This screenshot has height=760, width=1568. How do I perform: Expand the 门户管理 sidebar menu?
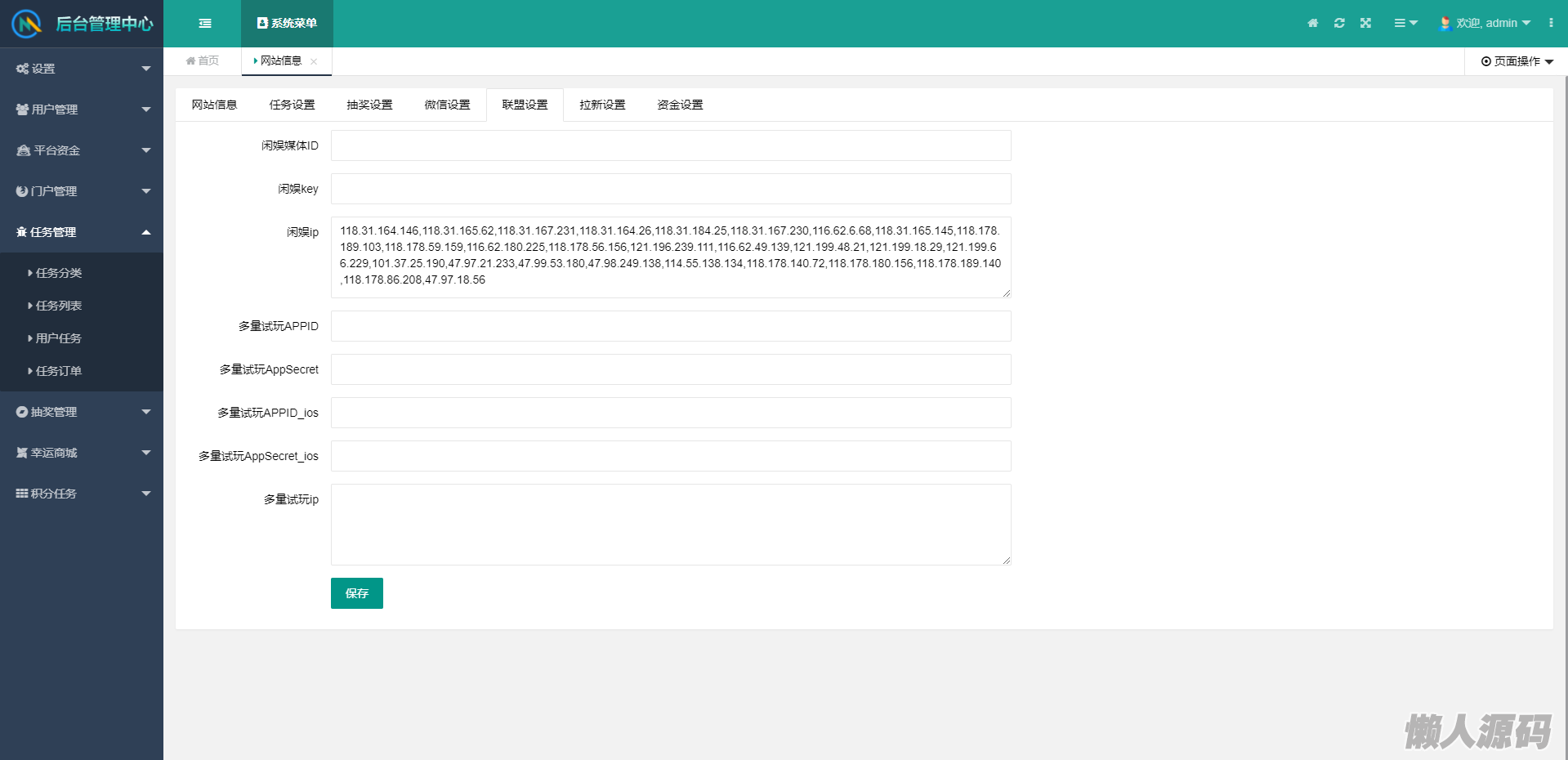click(x=82, y=191)
